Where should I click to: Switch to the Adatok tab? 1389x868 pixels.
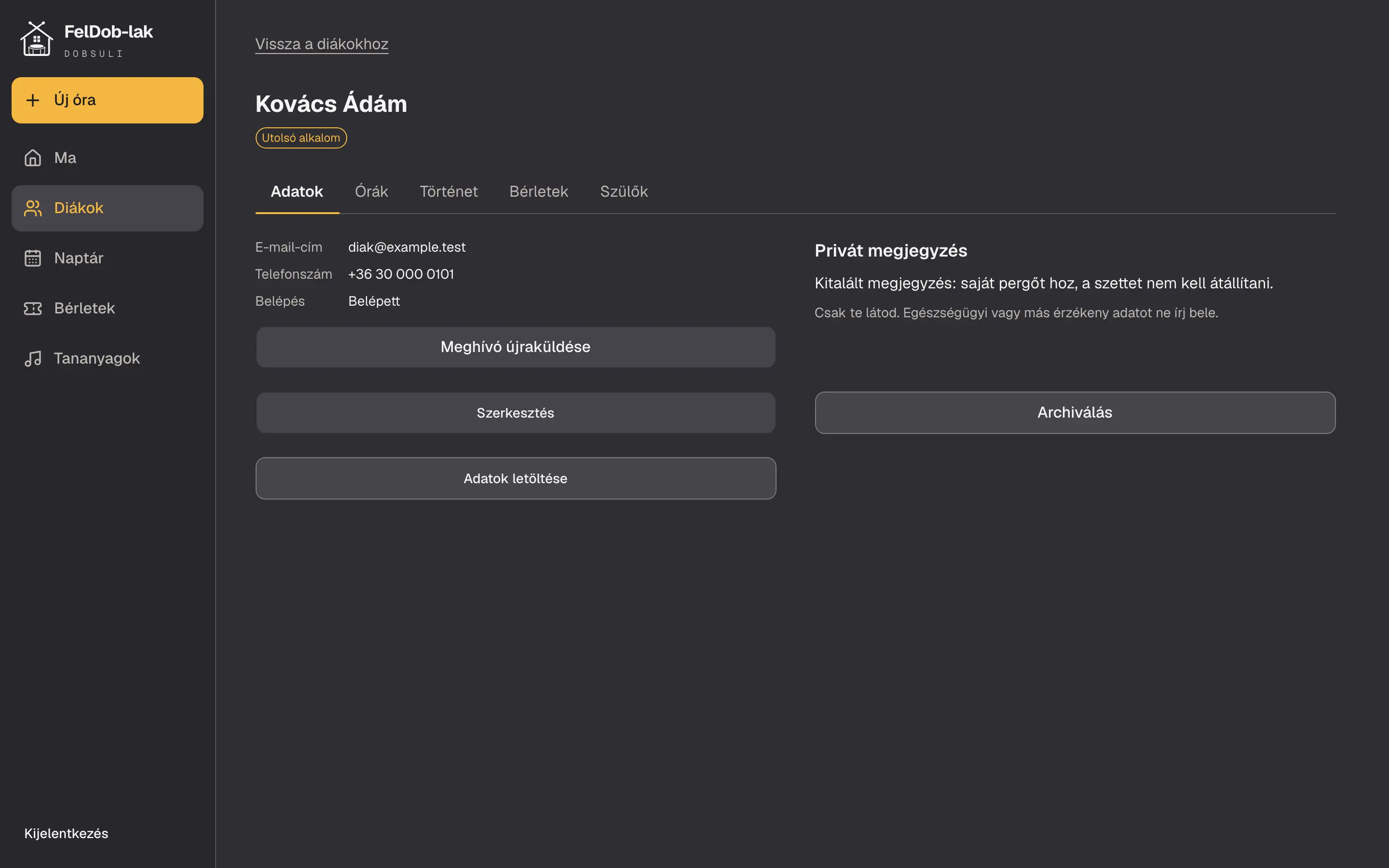(x=297, y=192)
